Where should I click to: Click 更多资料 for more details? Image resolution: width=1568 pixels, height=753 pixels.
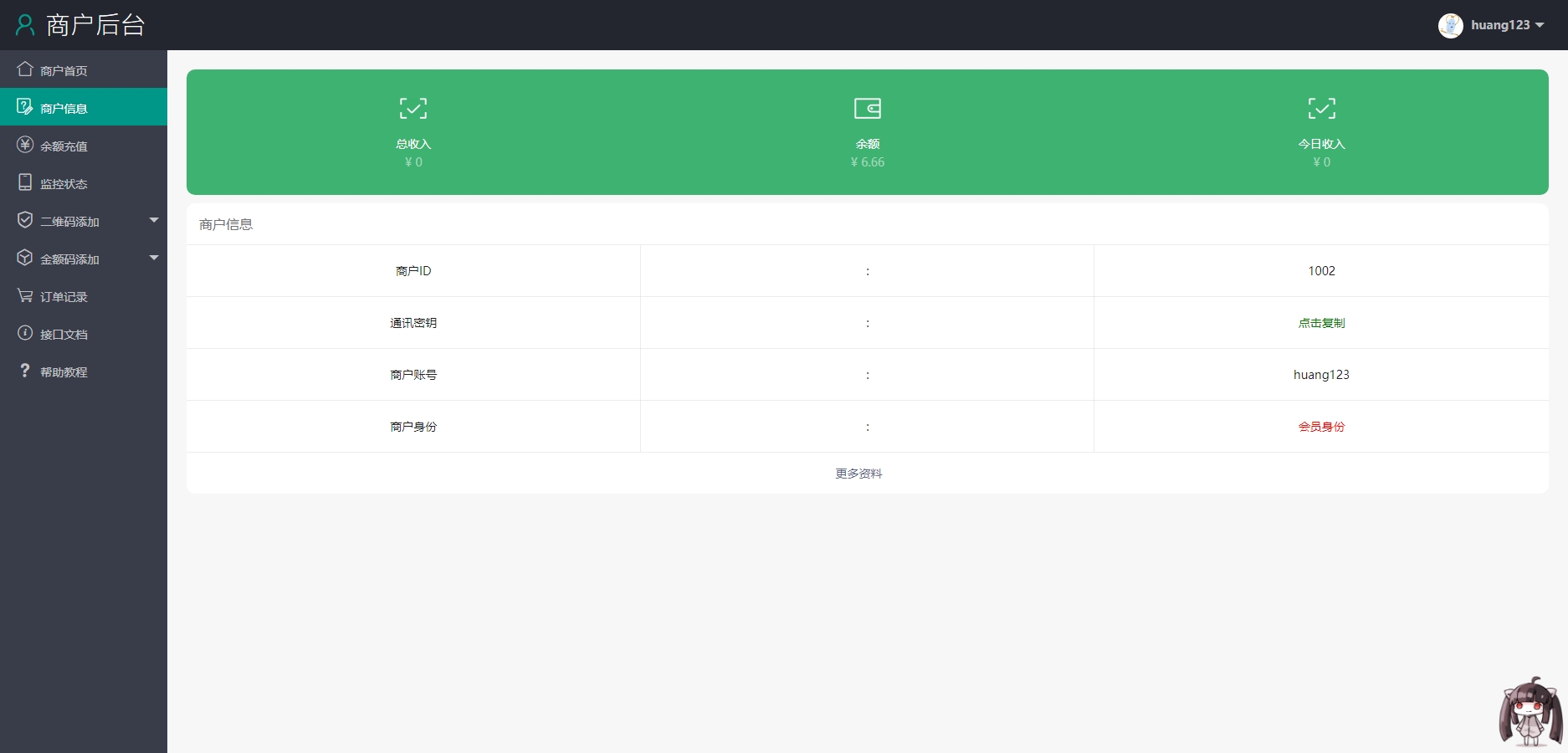pos(858,474)
